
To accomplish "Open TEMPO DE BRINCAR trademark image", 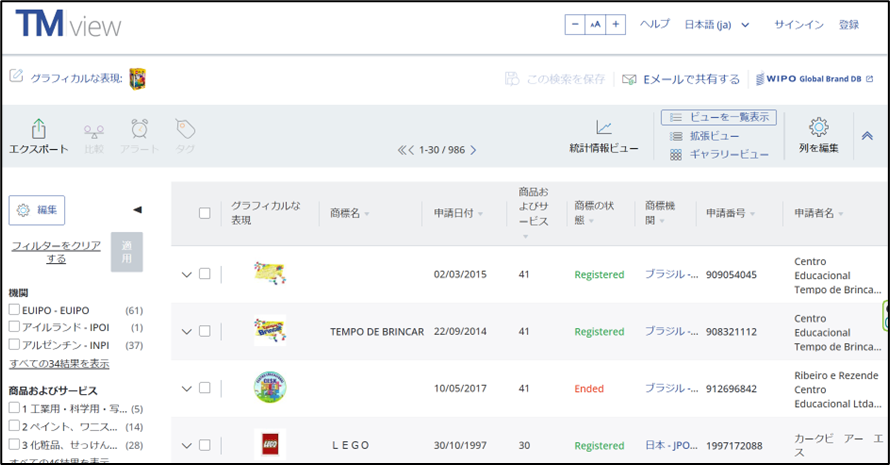I will 270,330.
